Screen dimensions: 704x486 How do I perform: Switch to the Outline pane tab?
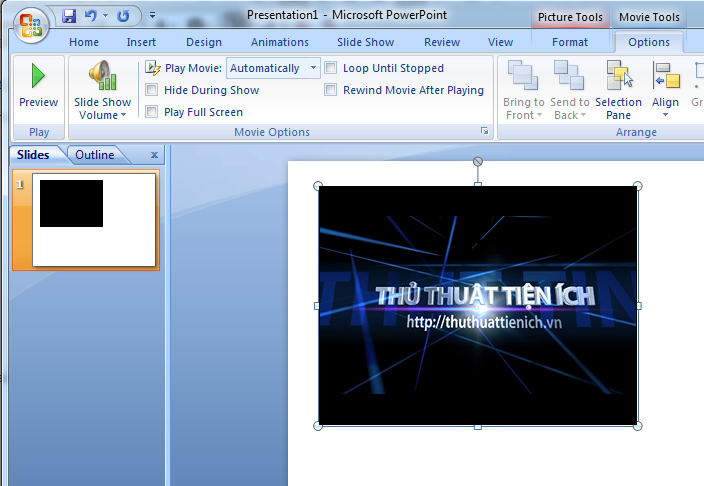[95, 155]
